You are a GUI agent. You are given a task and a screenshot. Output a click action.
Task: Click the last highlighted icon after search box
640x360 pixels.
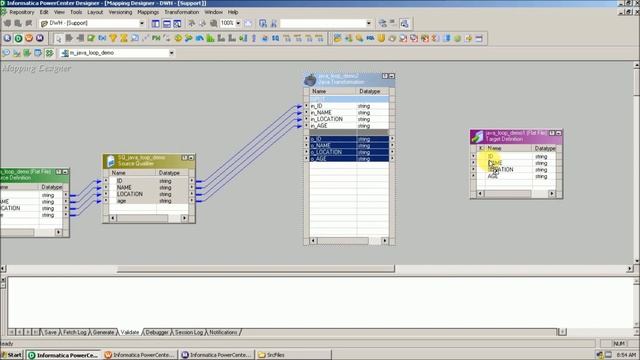(404, 23)
